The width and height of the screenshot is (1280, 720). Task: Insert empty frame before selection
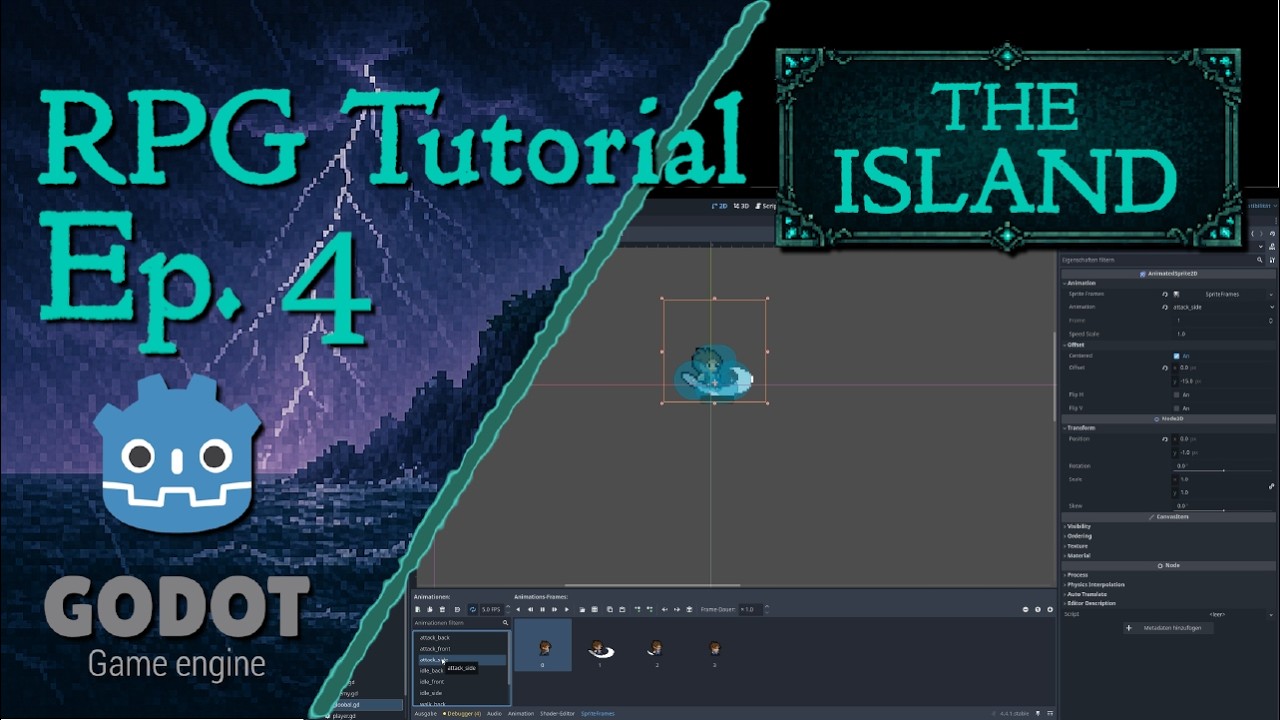(637, 609)
